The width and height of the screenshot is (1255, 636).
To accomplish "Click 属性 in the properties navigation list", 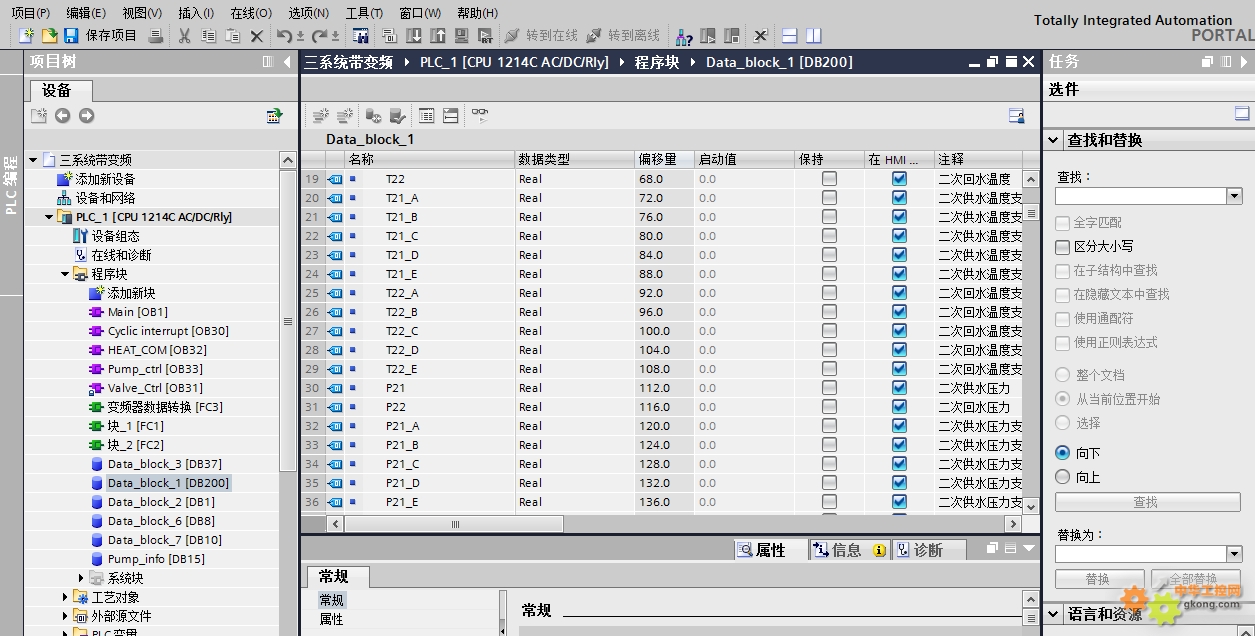I will tap(331, 619).
